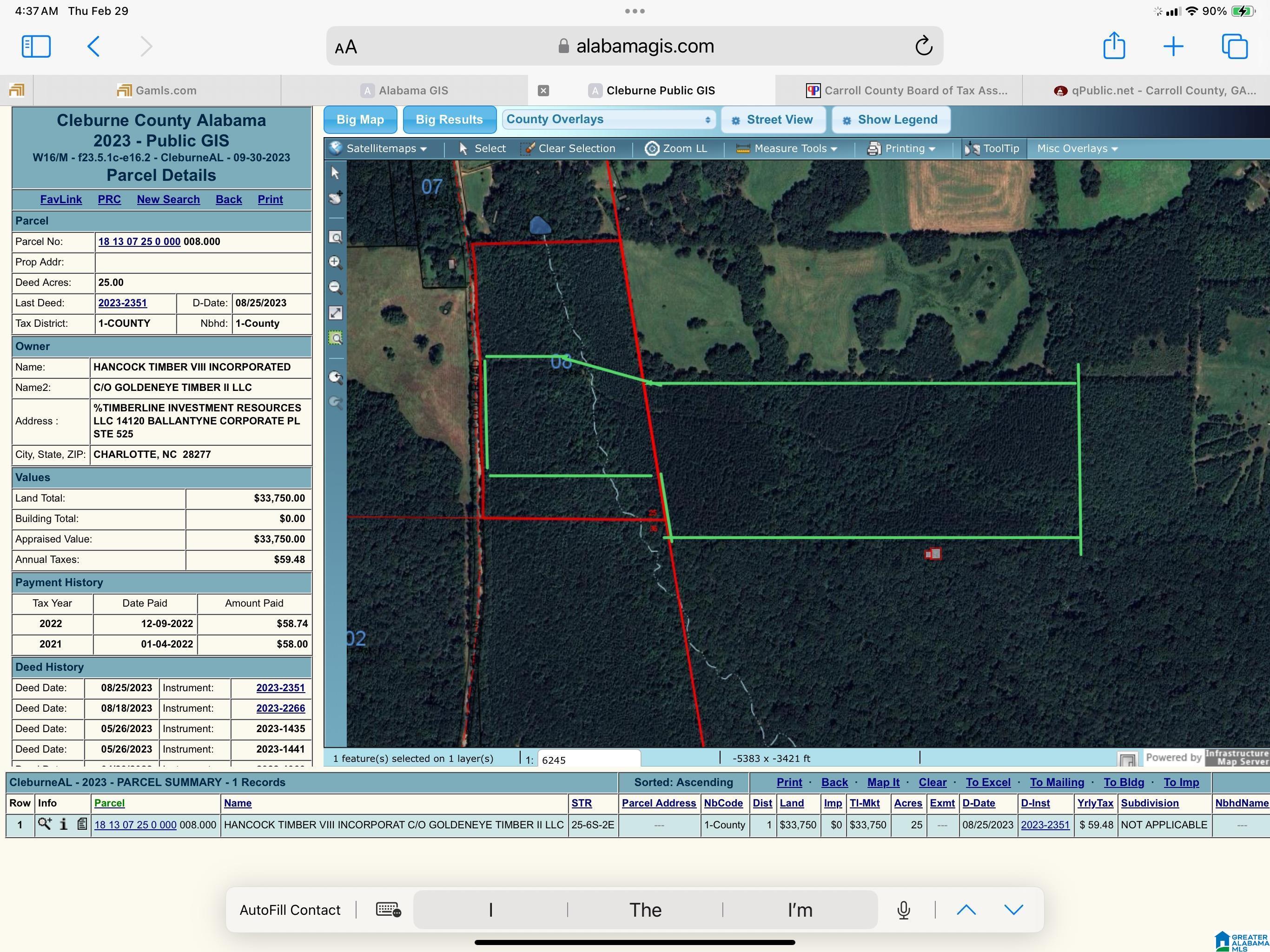
Task: Click Clear in the summary bar
Action: 933,783
